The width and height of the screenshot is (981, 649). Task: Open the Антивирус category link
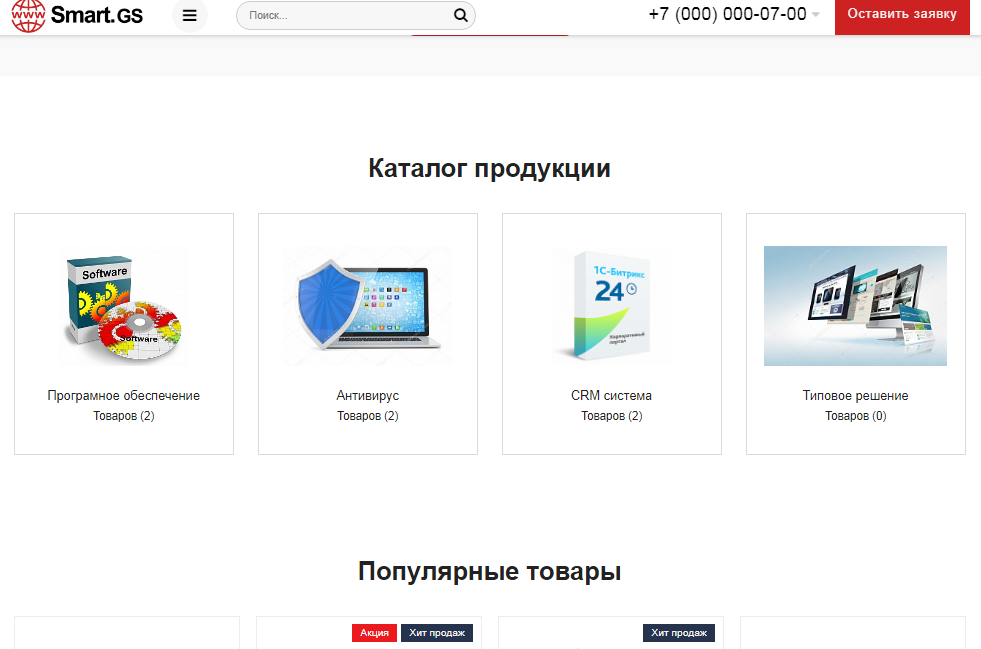(x=368, y=396)
